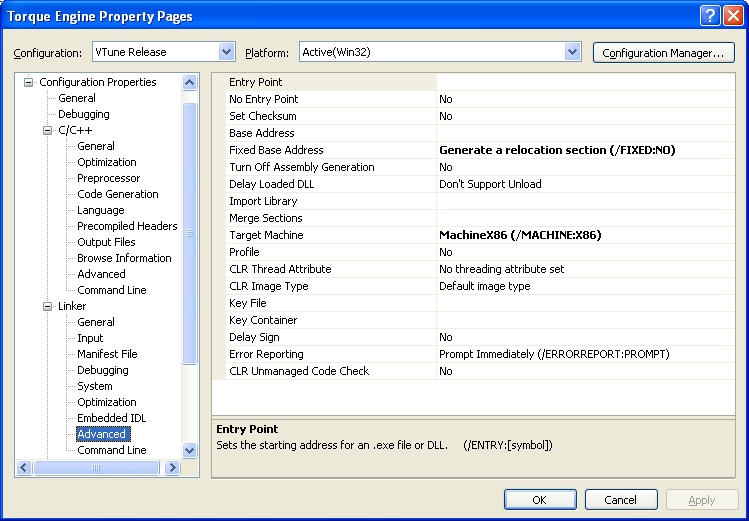Open Manifest File under Linker

pos(107,354)
